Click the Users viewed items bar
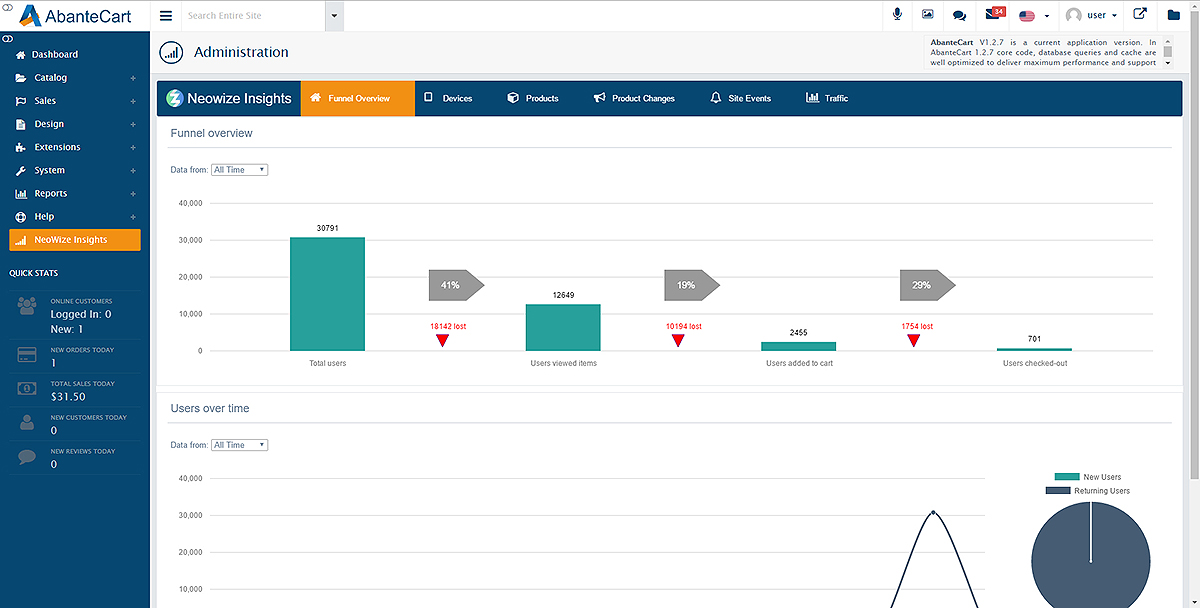1200x608 pixels. tap(563, 327)
